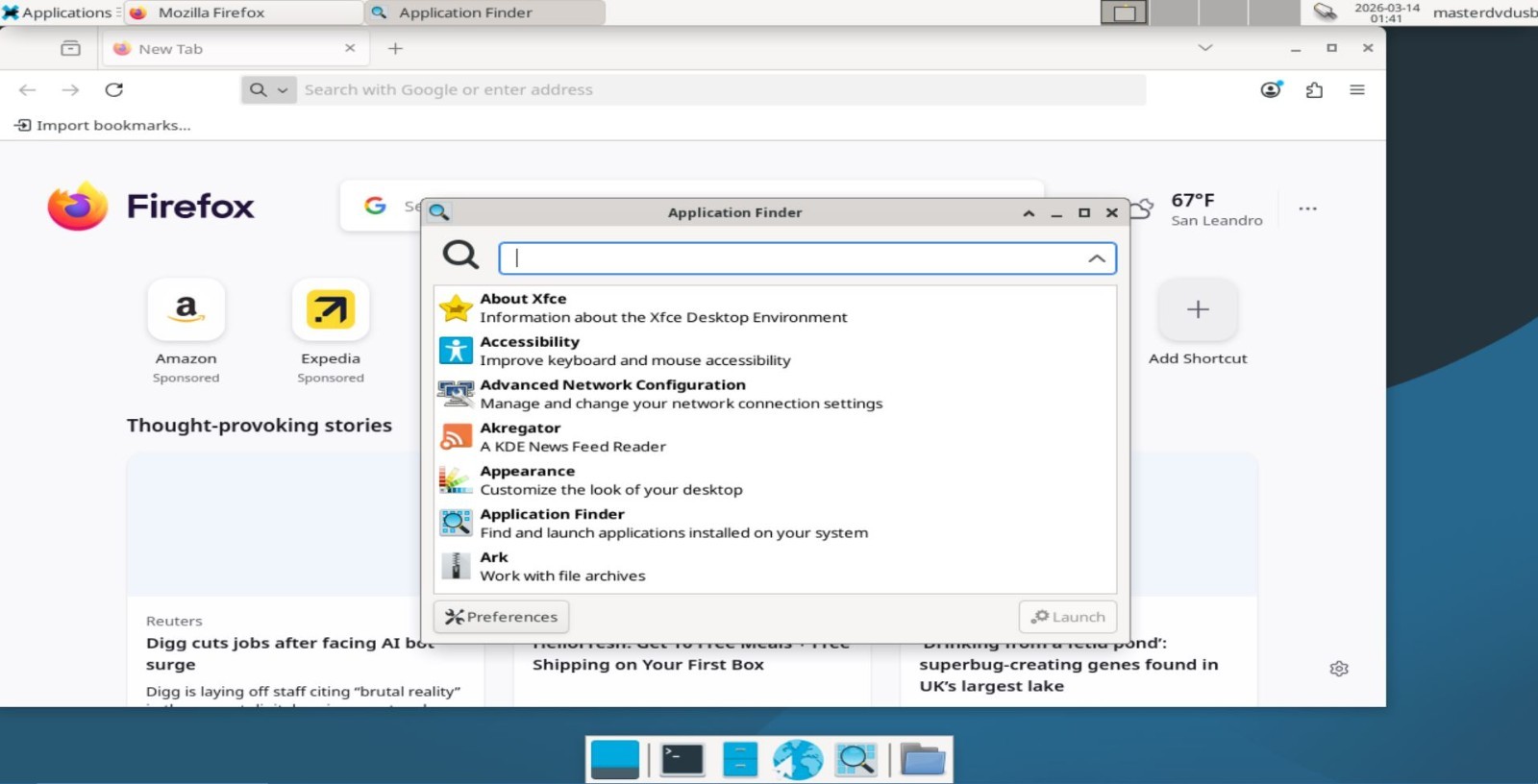Image resolution: width=1538 pixels, height=784 pixels.
Task: Open the Firefox hamburger application menu
Action: pyautogui.click(x=1357, y=89)
